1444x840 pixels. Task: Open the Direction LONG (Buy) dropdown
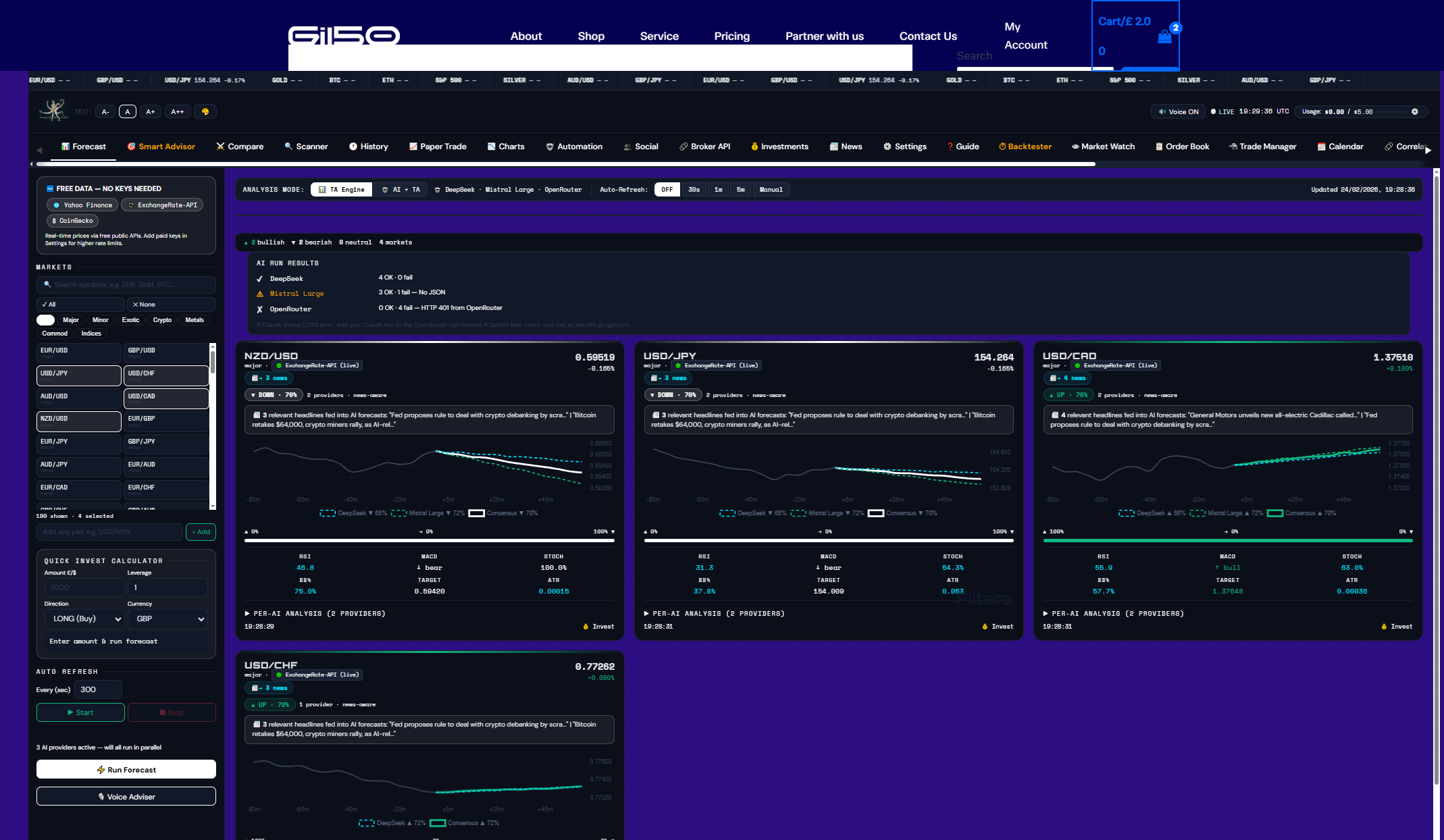84,619
